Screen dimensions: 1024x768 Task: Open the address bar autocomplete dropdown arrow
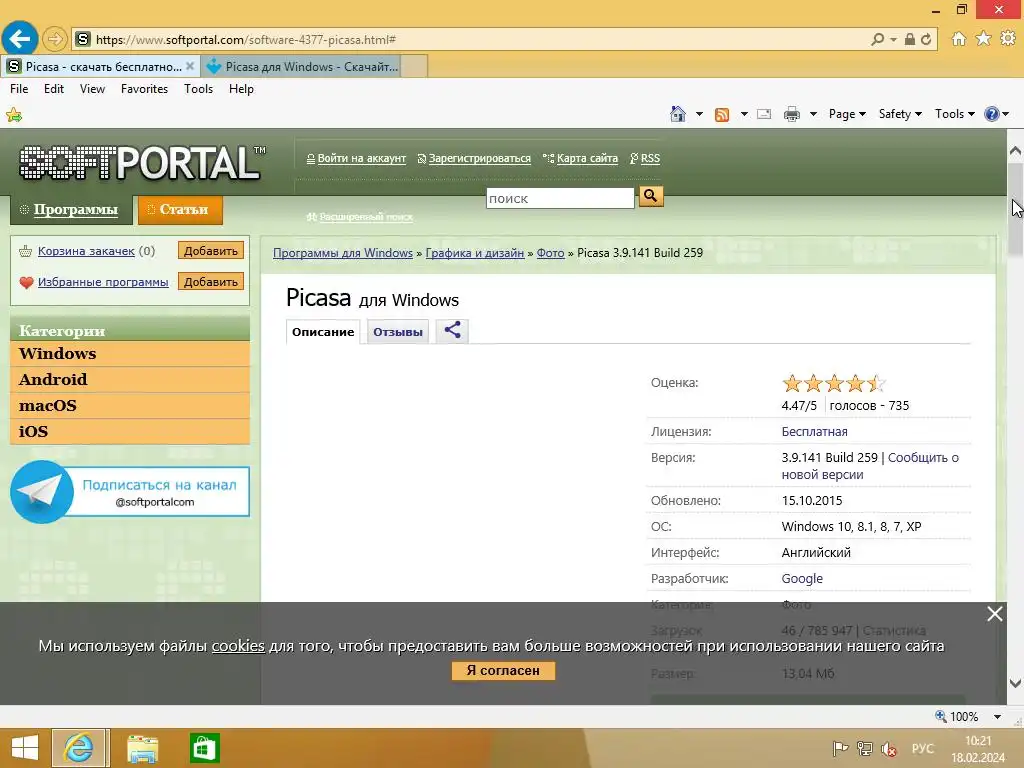click(893, 40)
